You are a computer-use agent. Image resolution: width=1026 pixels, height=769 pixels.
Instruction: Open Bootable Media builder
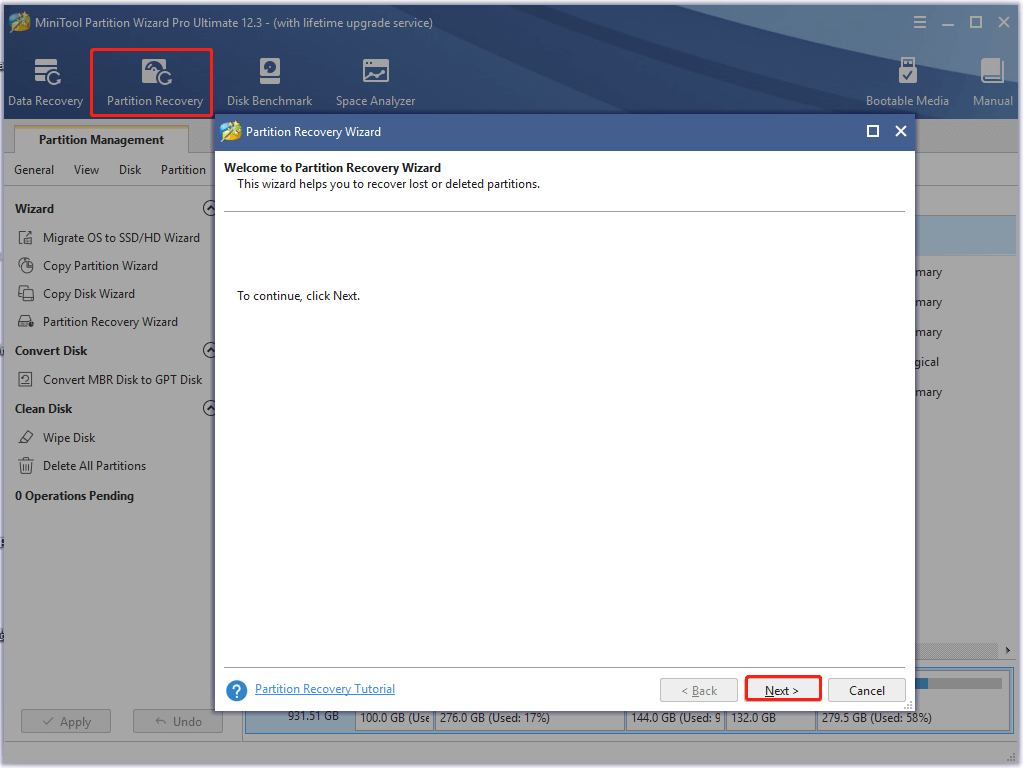[x=907, y=82]
